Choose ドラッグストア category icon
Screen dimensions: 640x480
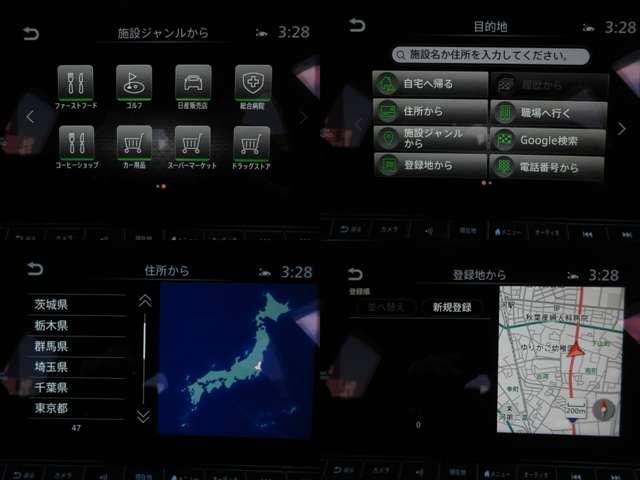coord(251,143)
